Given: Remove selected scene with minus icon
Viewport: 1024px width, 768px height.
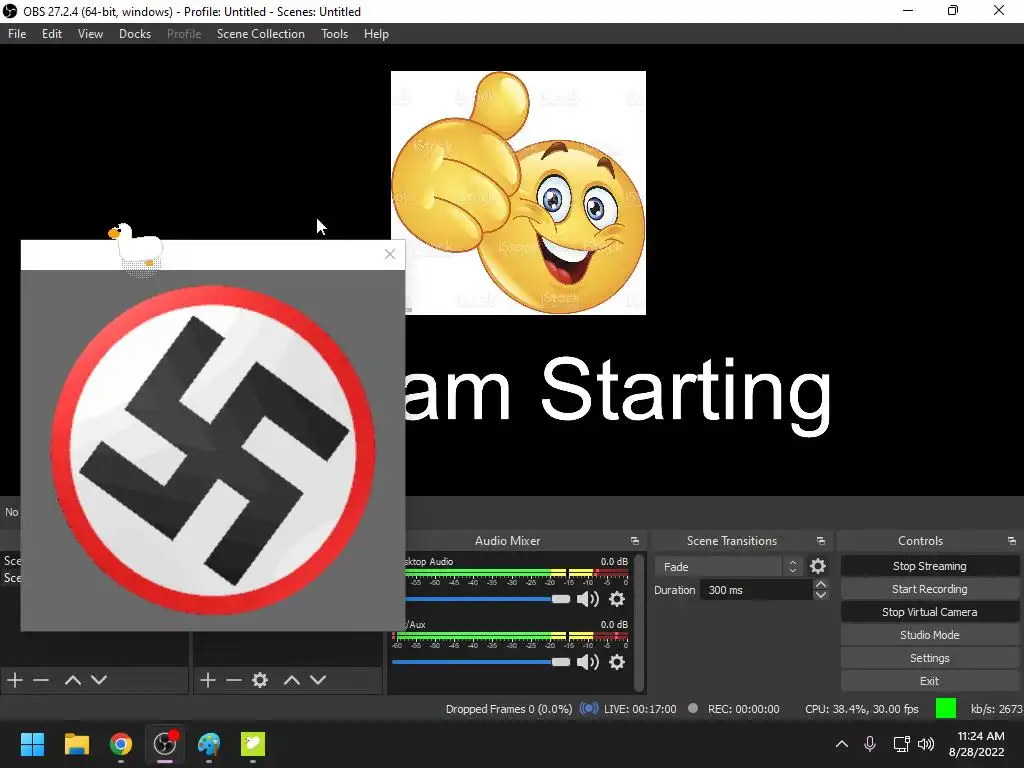Looking at the screenshot, I should point(41,680).
